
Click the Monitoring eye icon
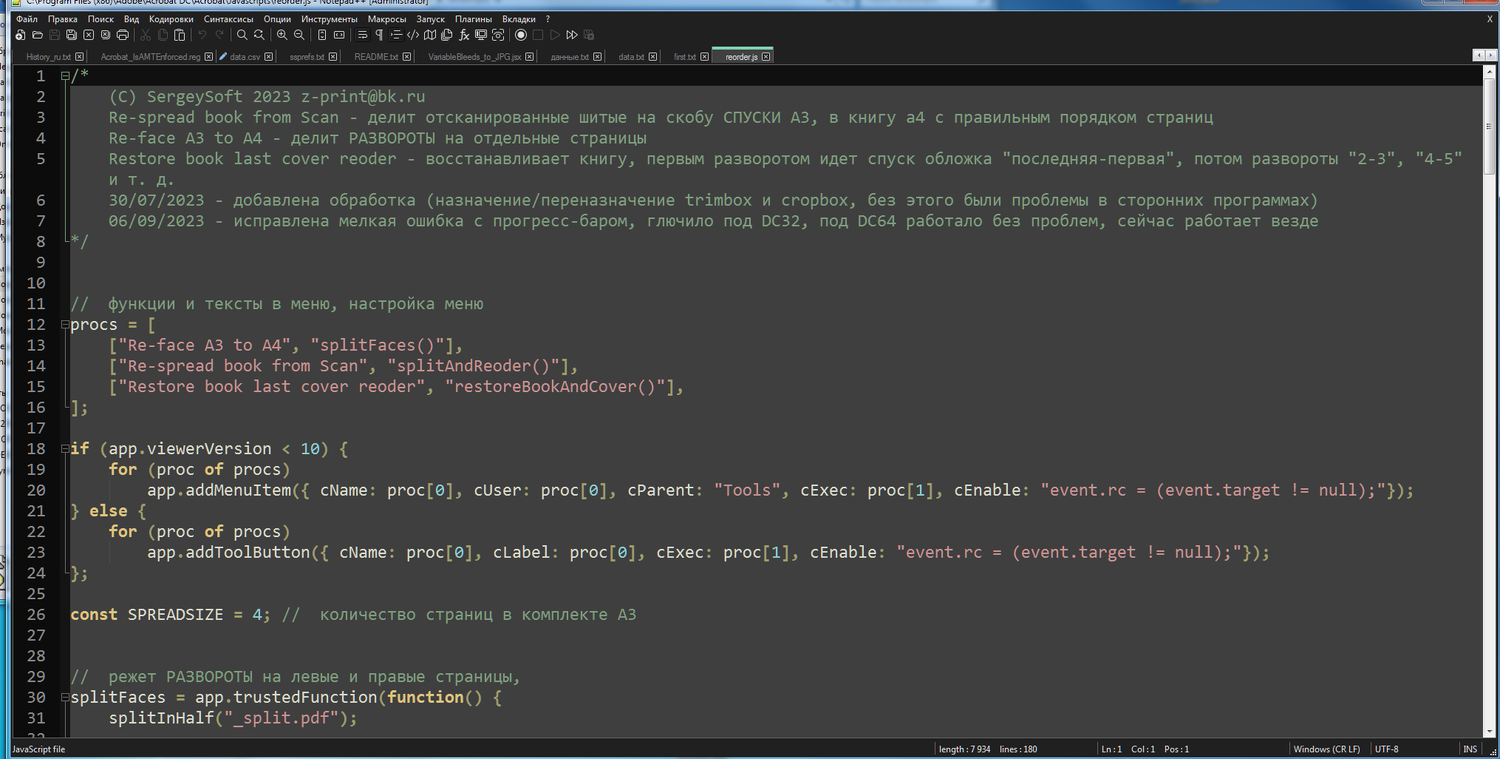(x=498, y=35)
